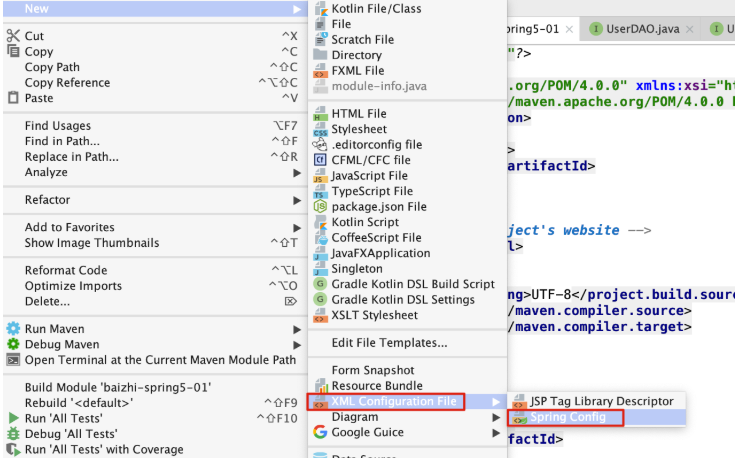Click 'maven.compiler.target' text in editor

click(x=599, y=327)
